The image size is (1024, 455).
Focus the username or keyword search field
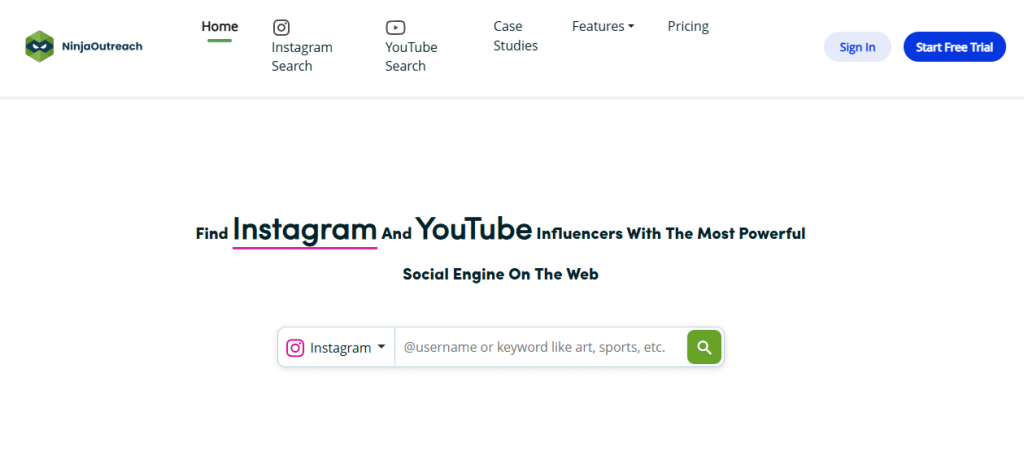pyautogui.click(x=541, y=347)
